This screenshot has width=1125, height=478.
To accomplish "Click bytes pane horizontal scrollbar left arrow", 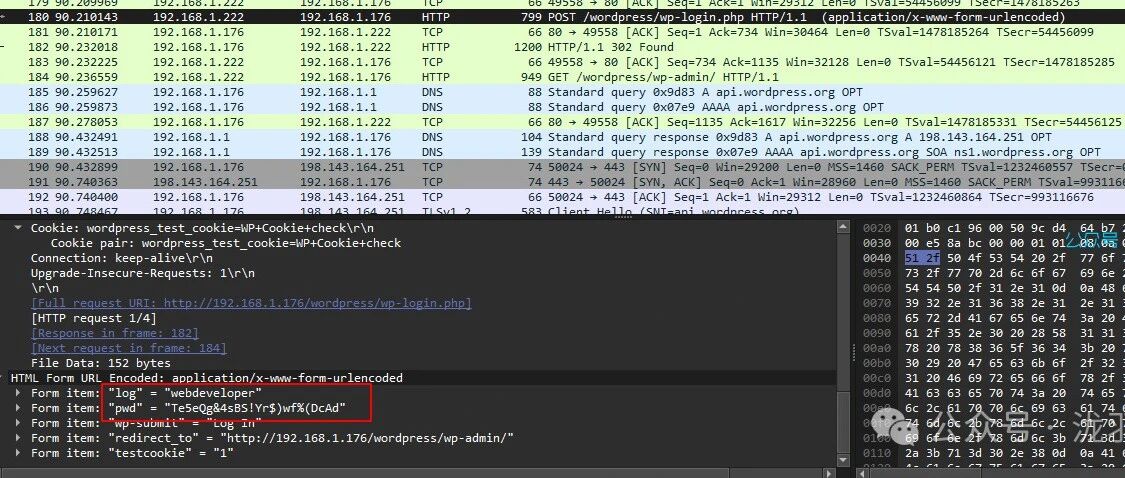I will (863, 473).
